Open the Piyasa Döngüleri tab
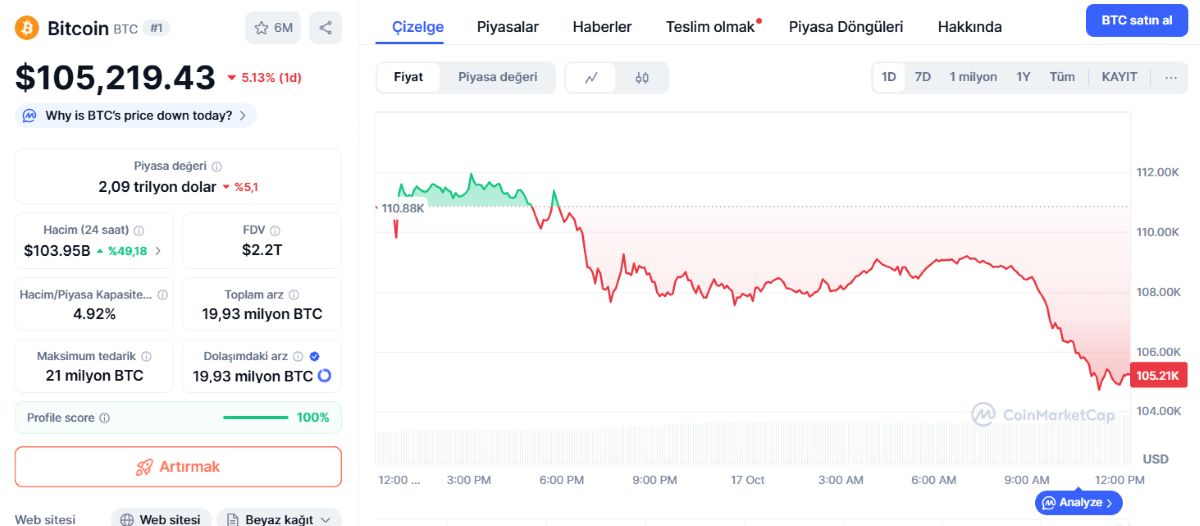Viewport: 1200px width, 526px height. point(846,27)
